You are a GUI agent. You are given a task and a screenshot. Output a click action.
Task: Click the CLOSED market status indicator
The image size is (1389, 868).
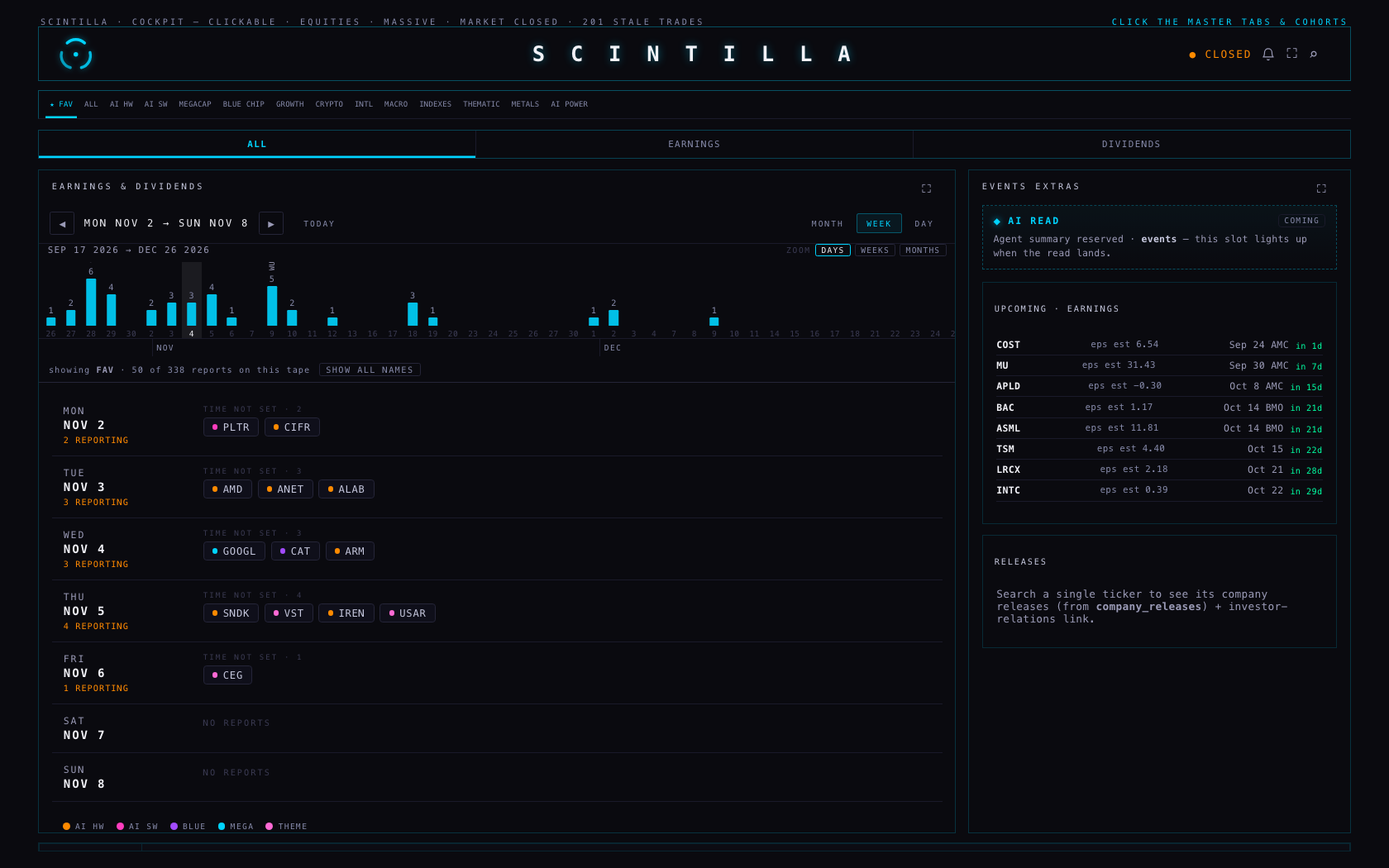click(x=1220, y=55)
